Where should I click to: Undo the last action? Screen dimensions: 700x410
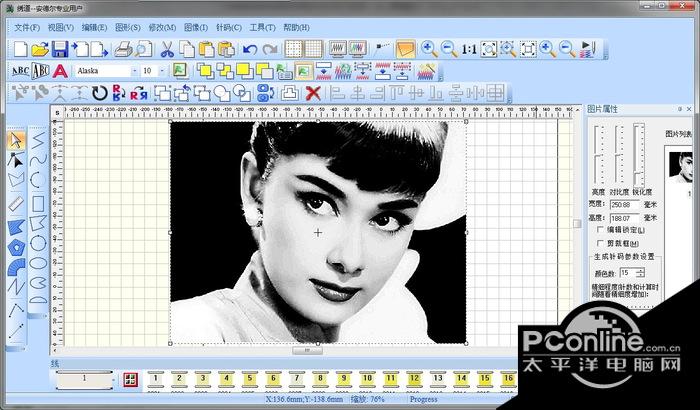pyautogui.click(x=250, y=49)
